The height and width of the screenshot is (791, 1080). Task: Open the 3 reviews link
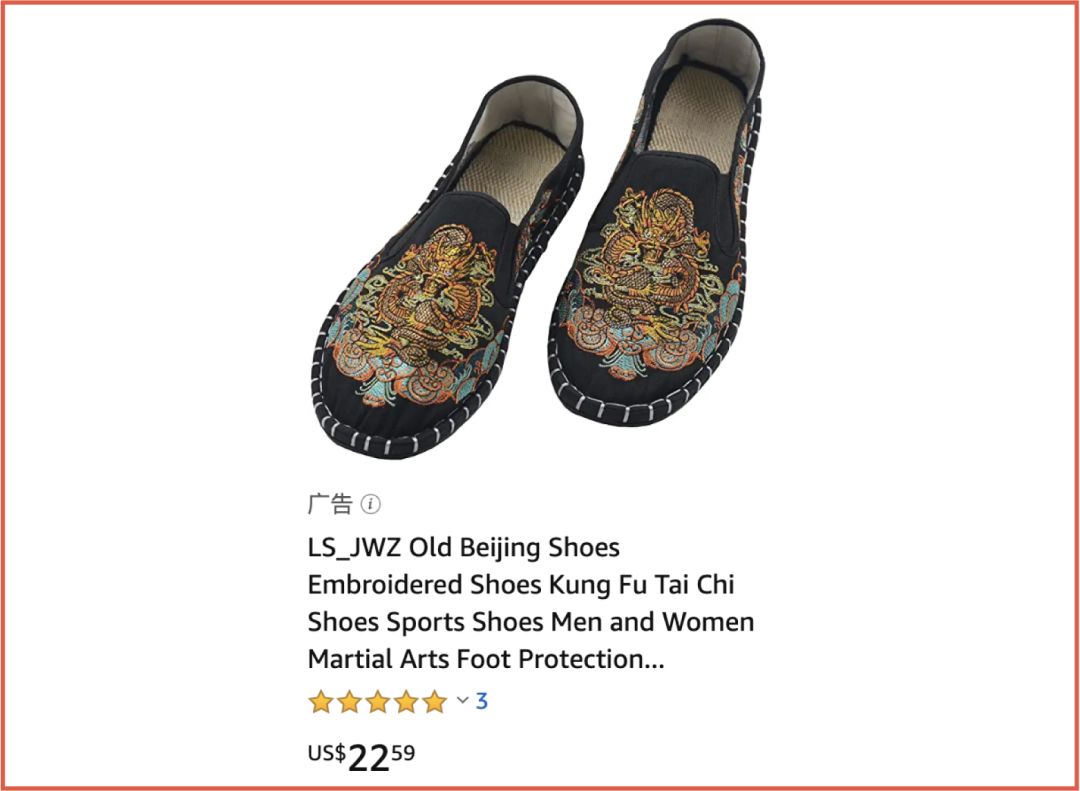point(481,701)
